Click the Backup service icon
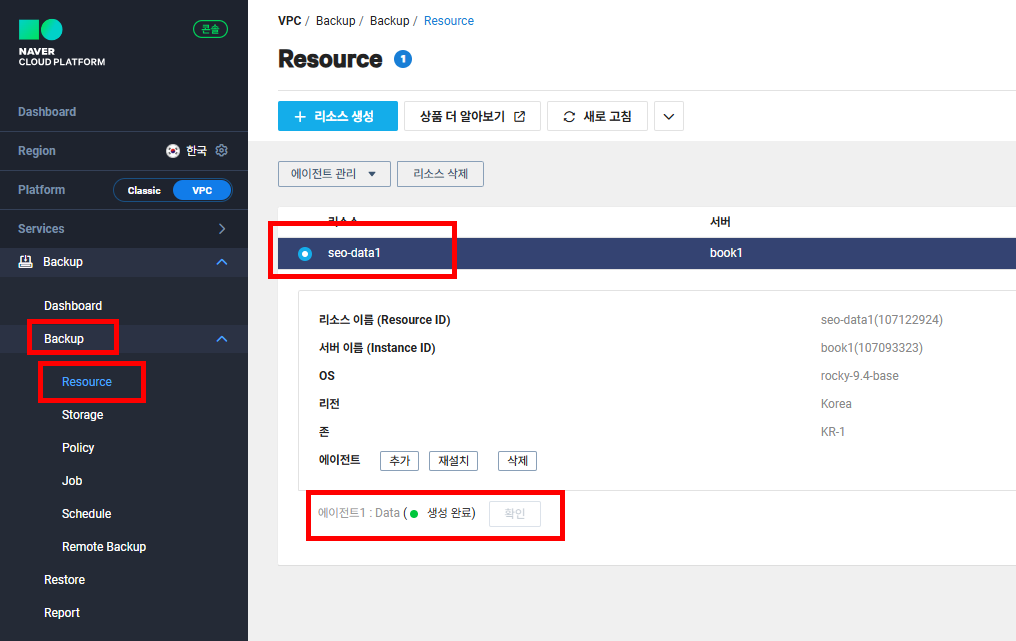 pyautogui.click(x=25, y=262)
